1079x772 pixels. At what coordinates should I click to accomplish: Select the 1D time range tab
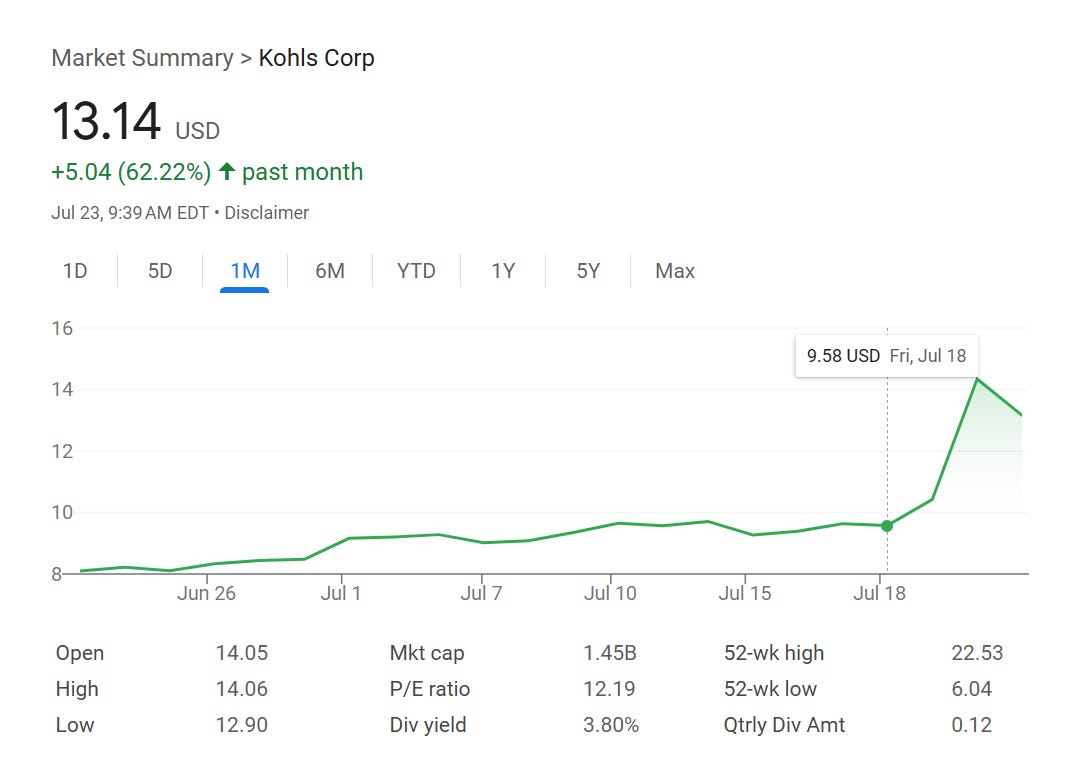75,271
